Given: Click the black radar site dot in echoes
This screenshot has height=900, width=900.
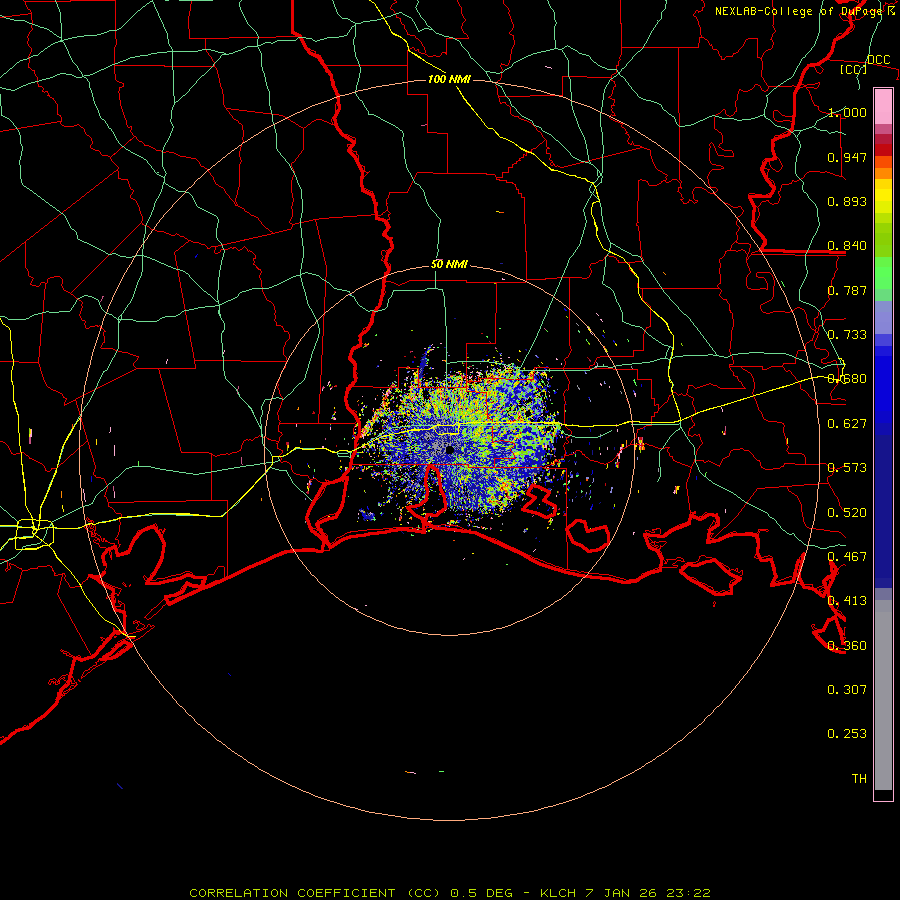Looking at the screenshot, I should click(450, 450).
